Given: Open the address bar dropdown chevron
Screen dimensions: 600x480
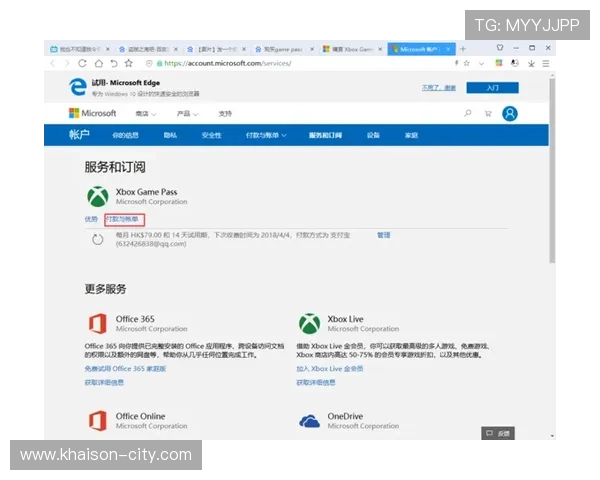Looking at the screenshot, I should (481, 64).
